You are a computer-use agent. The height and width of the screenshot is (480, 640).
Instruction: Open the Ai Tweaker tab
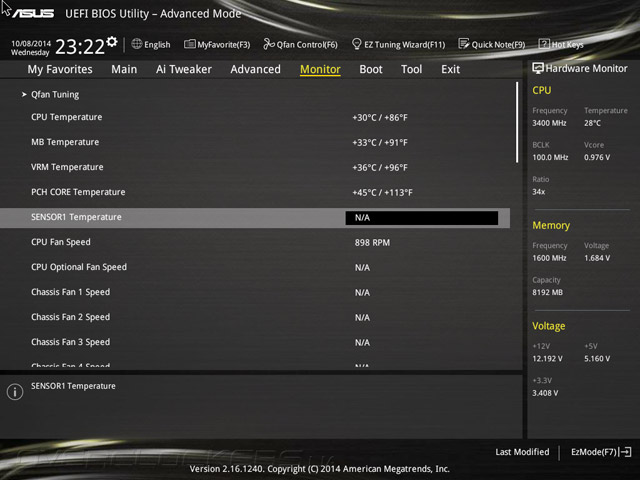click(x=184, y=69)
